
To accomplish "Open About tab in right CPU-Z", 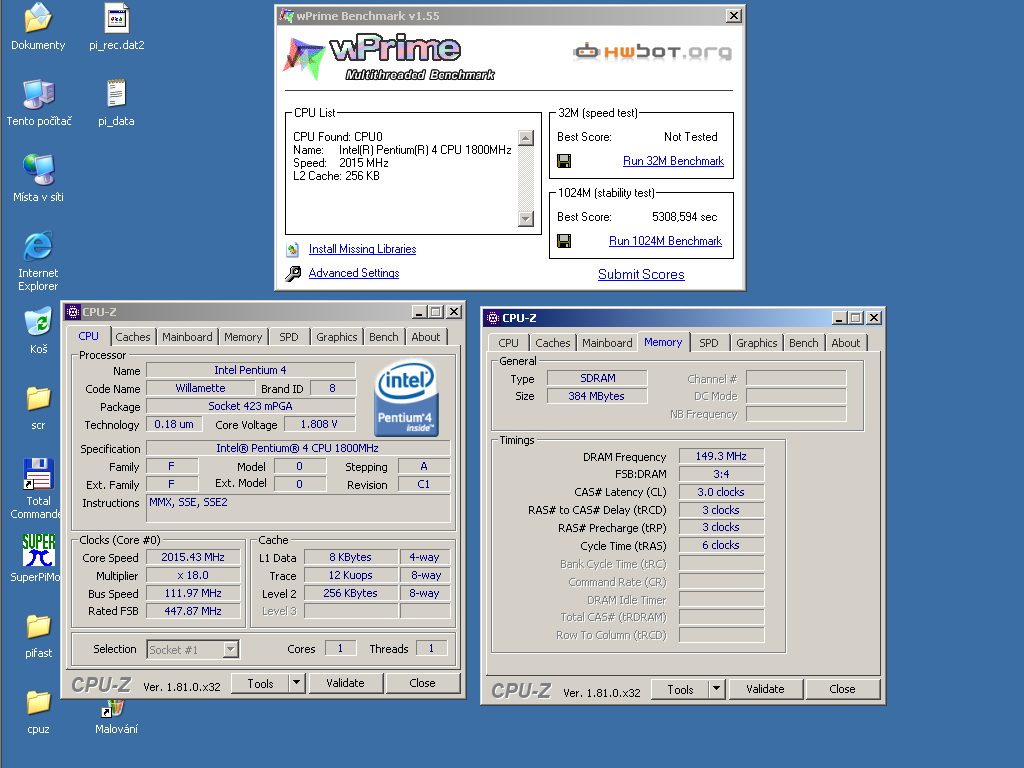I will coord(846,343).
